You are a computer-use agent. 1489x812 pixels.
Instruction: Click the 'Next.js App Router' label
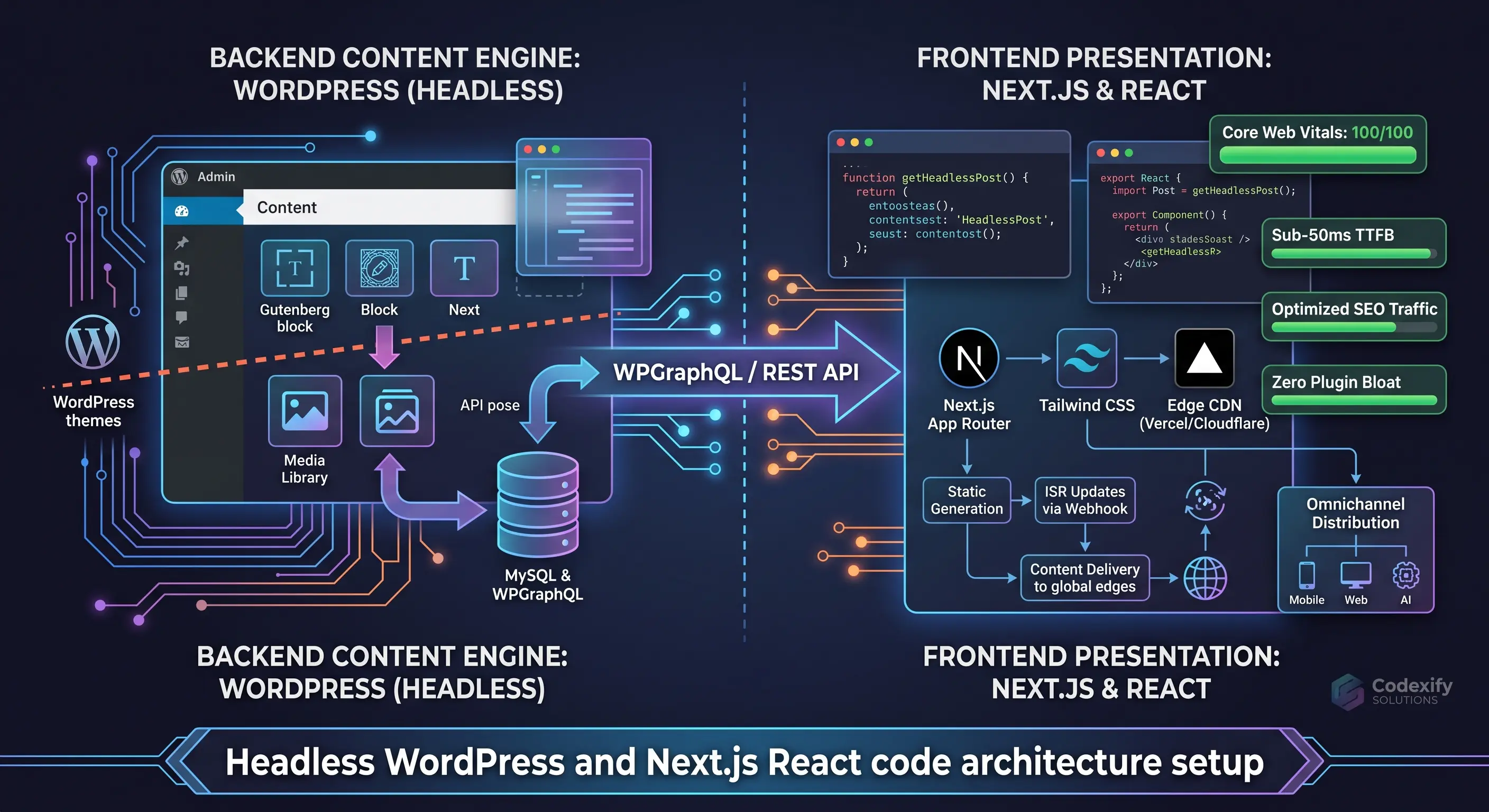pos(969,414)
